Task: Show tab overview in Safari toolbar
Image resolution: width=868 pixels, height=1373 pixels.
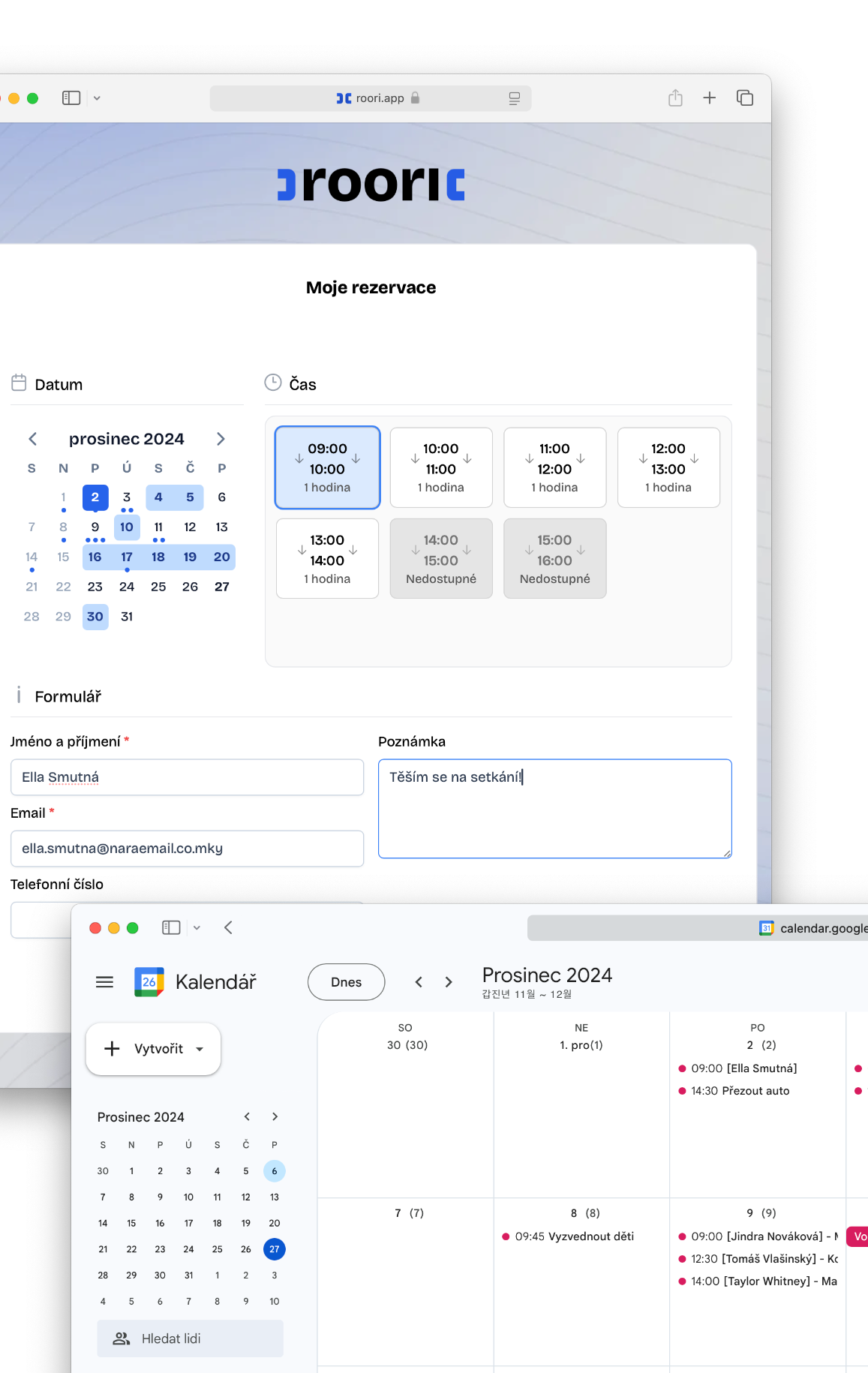Action: 744,98
